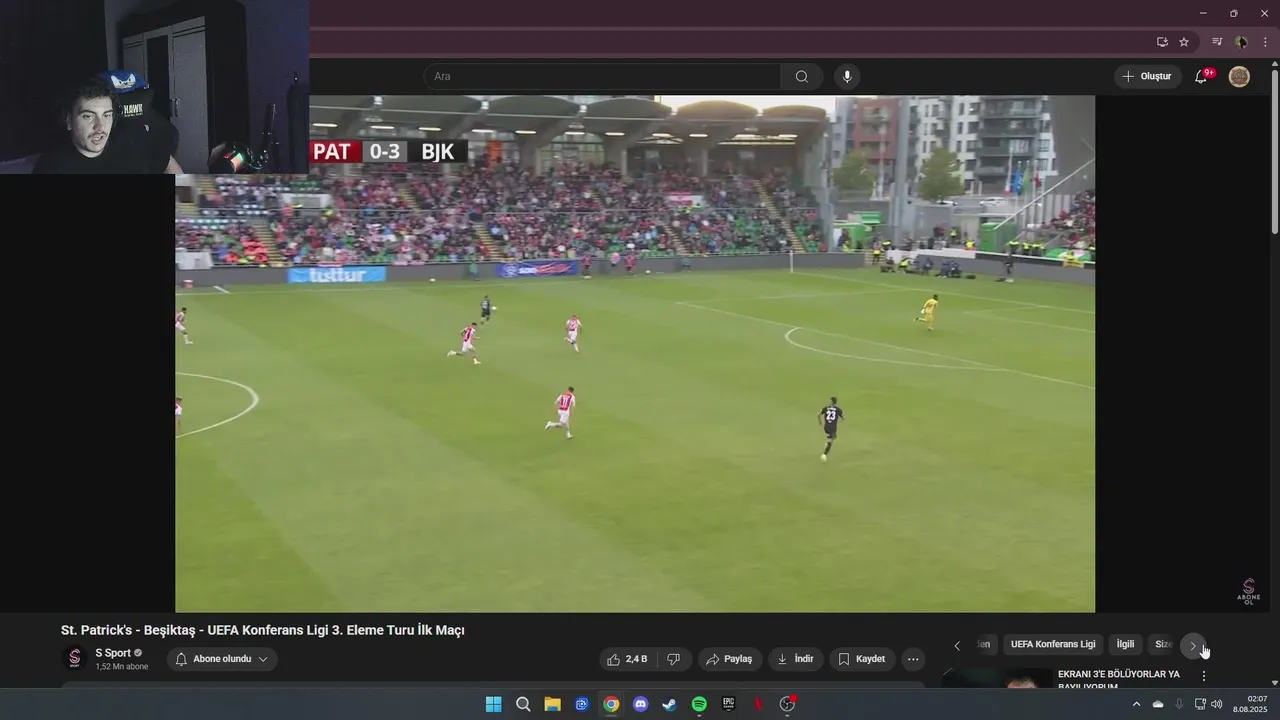Click the video title St. Patrick's - Beşiktaş

click(x=262, y=630)
